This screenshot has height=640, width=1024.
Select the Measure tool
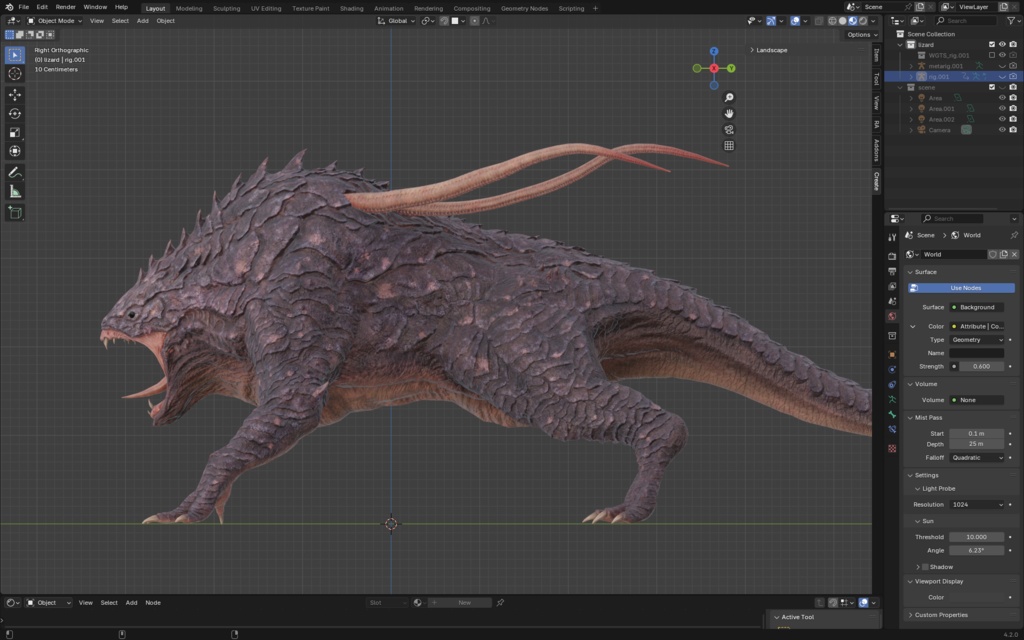(14, 189)
